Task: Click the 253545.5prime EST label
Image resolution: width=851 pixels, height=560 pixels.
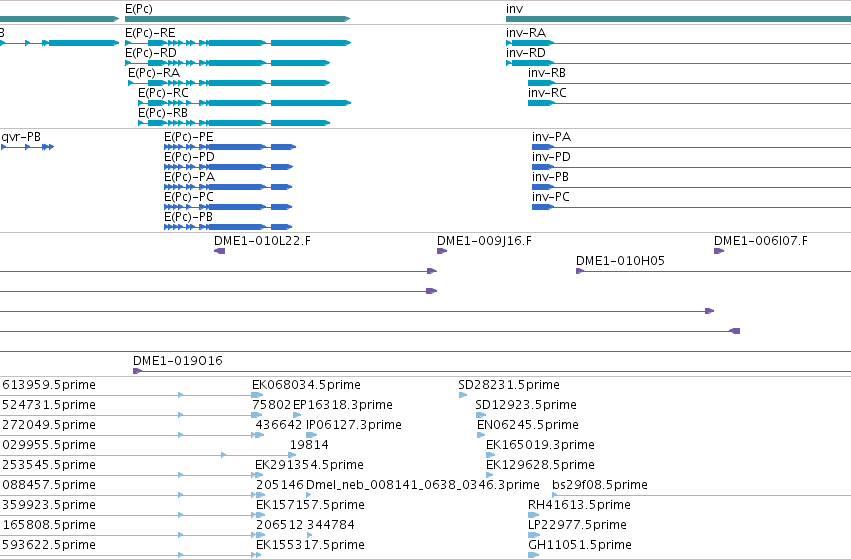Action: 49,466
